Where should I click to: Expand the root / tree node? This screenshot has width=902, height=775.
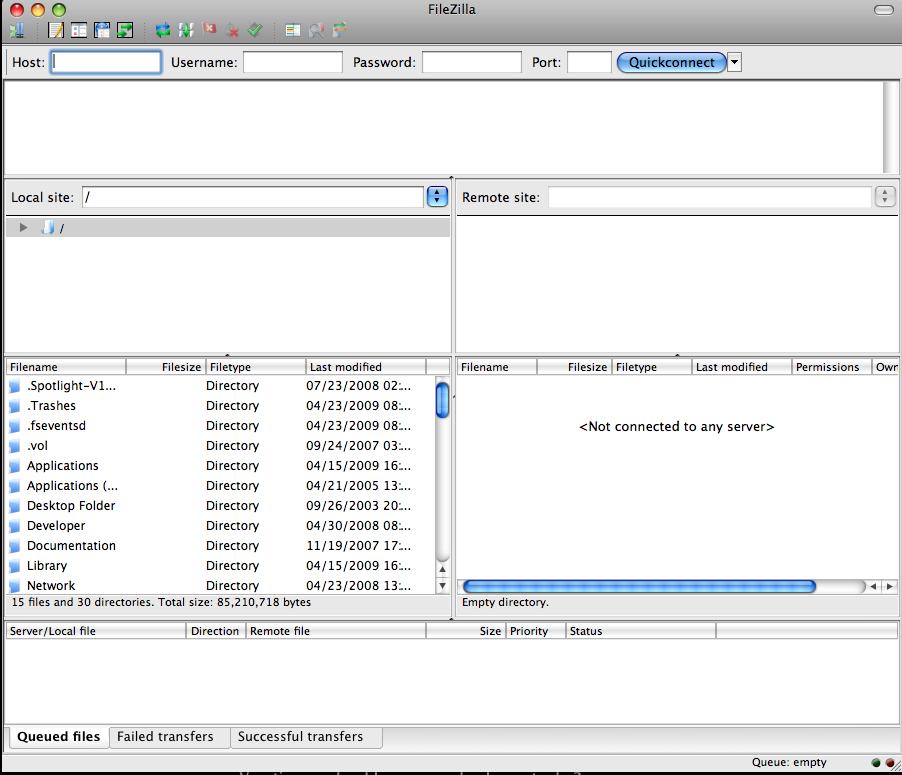point(23,228)
